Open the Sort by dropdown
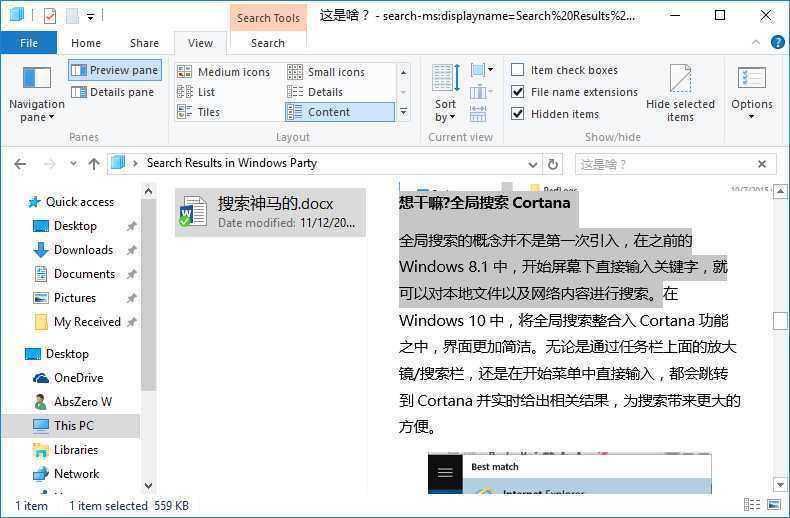This screenshot has width=790, height=518. click(x=445, y=94)
